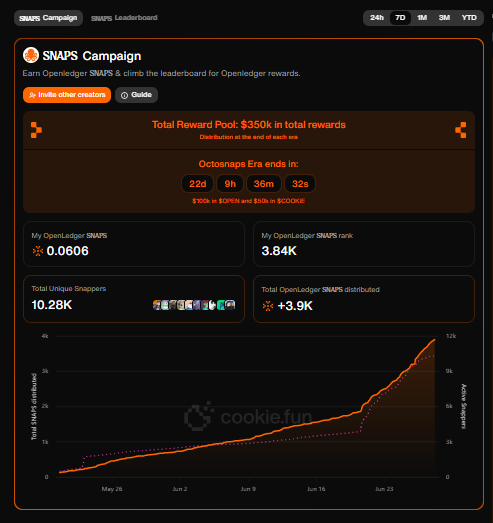The image size is (493, 523).
Task: Click the Total Reward Pool heading
Action: [249, 125]
